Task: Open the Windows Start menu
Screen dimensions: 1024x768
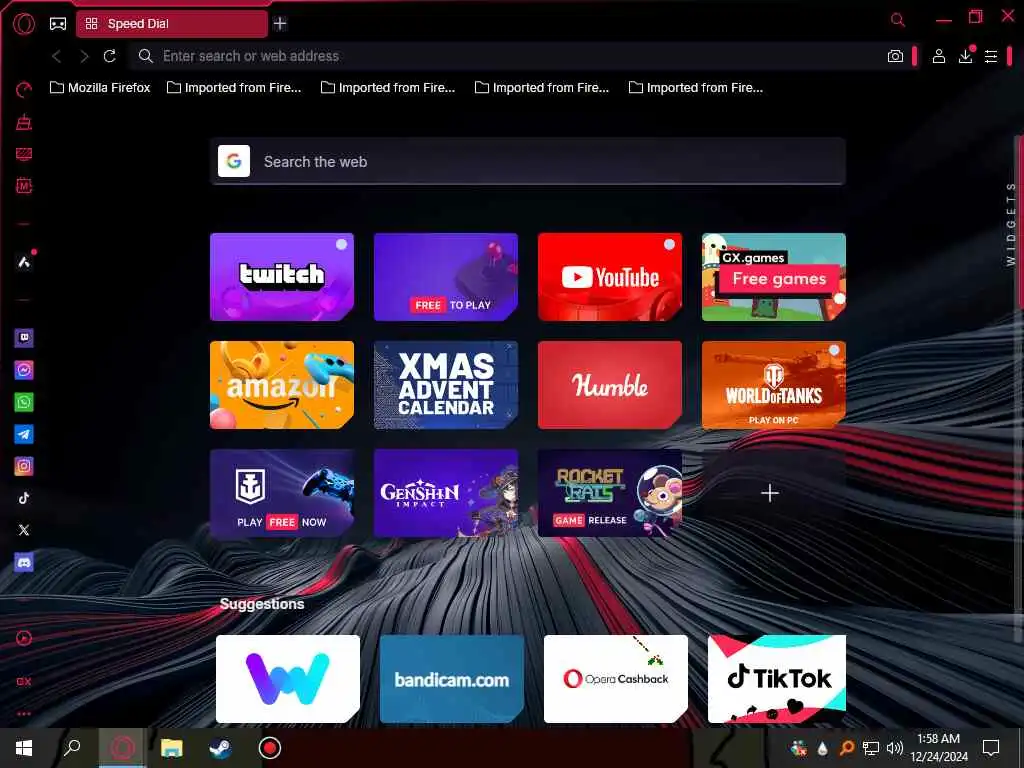Action: point(24,748)
